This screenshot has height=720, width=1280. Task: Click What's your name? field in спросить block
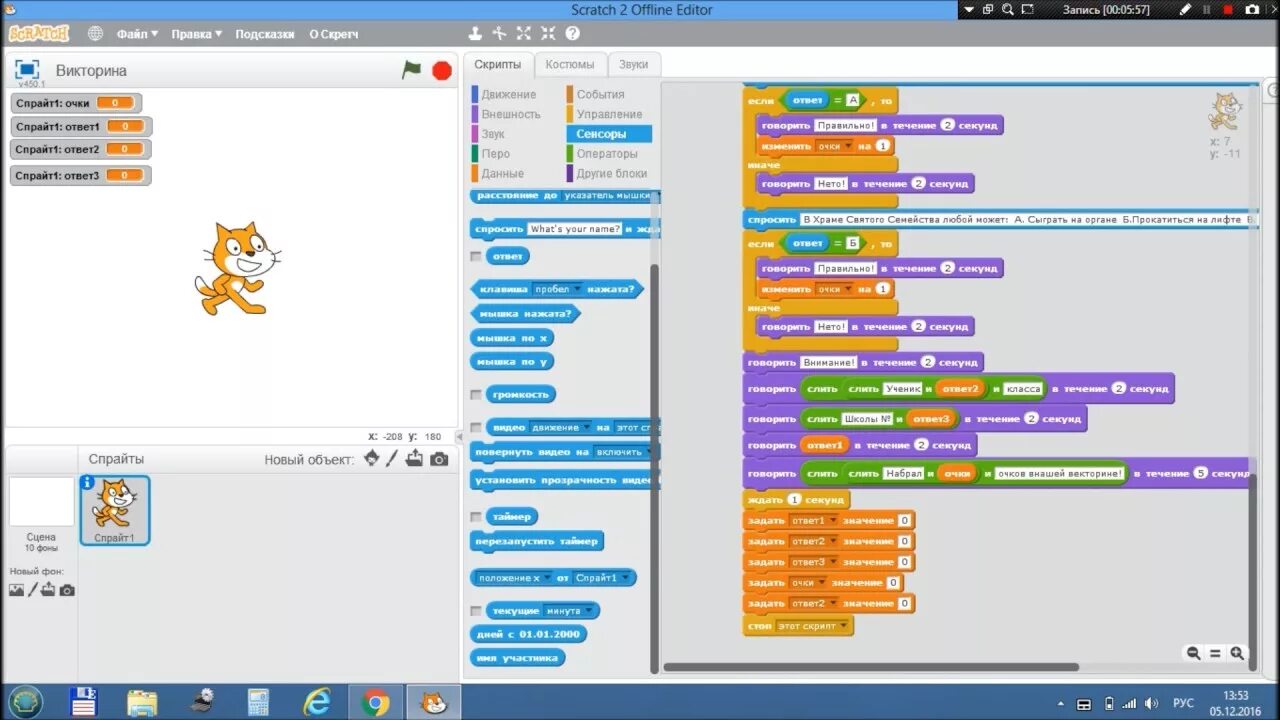[x=574, y=229]
